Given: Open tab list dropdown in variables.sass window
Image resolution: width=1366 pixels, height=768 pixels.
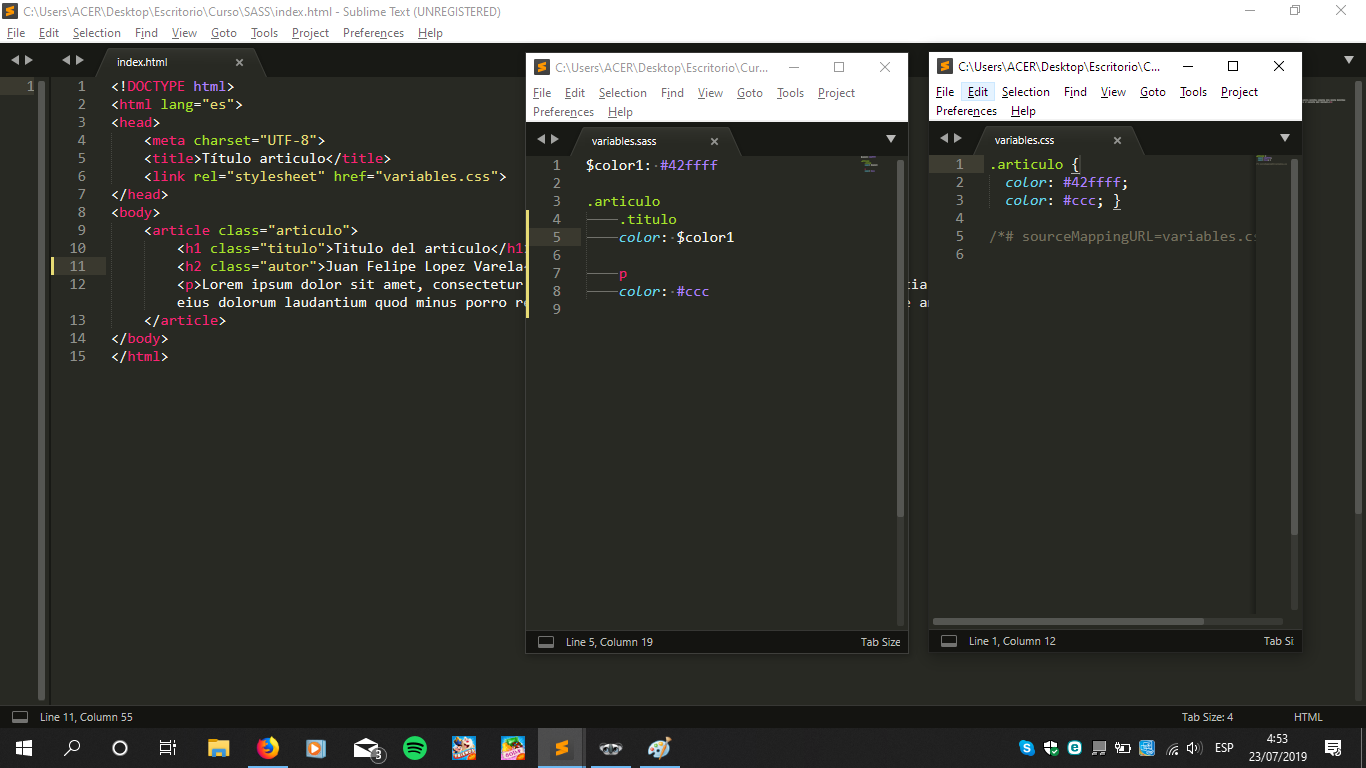Looking at the screenshot, I should tap(890, 139).
